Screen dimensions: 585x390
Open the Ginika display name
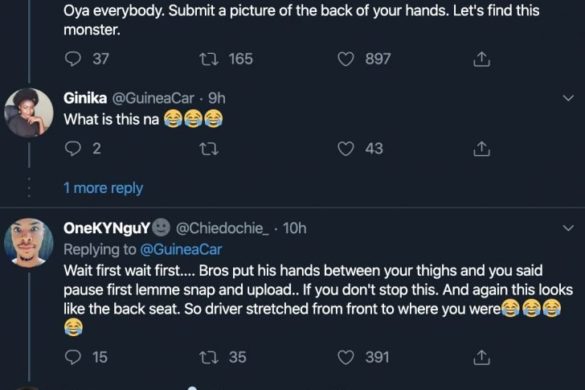coord(85,98)
